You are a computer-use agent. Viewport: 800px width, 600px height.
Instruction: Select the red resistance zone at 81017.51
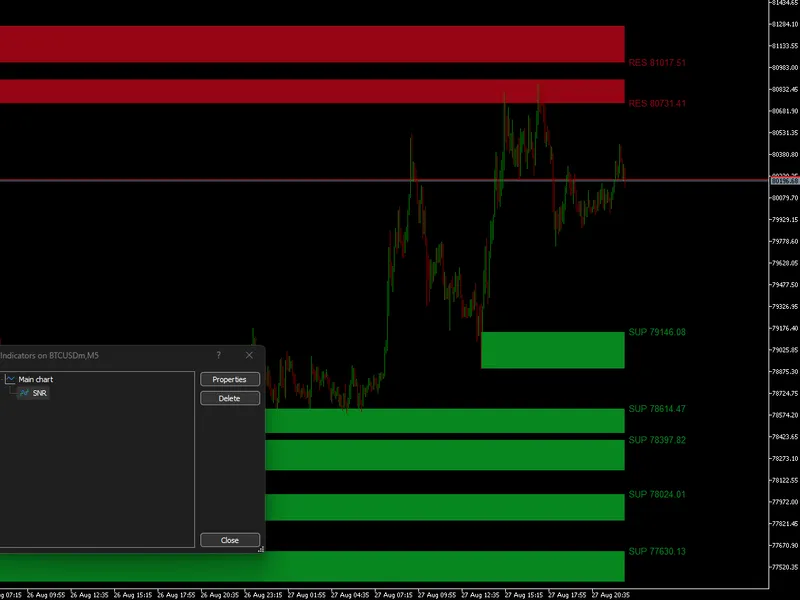tap(312, 44)
